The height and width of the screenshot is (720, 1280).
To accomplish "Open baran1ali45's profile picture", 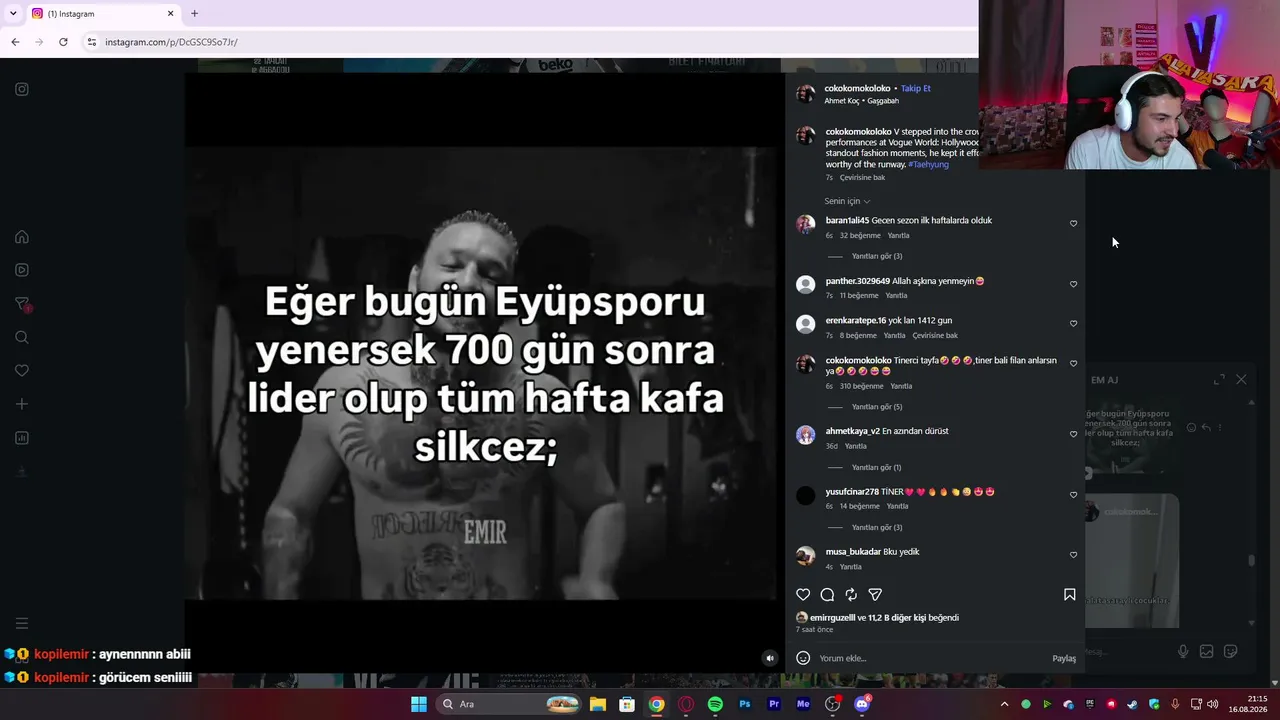I will 805,224.
